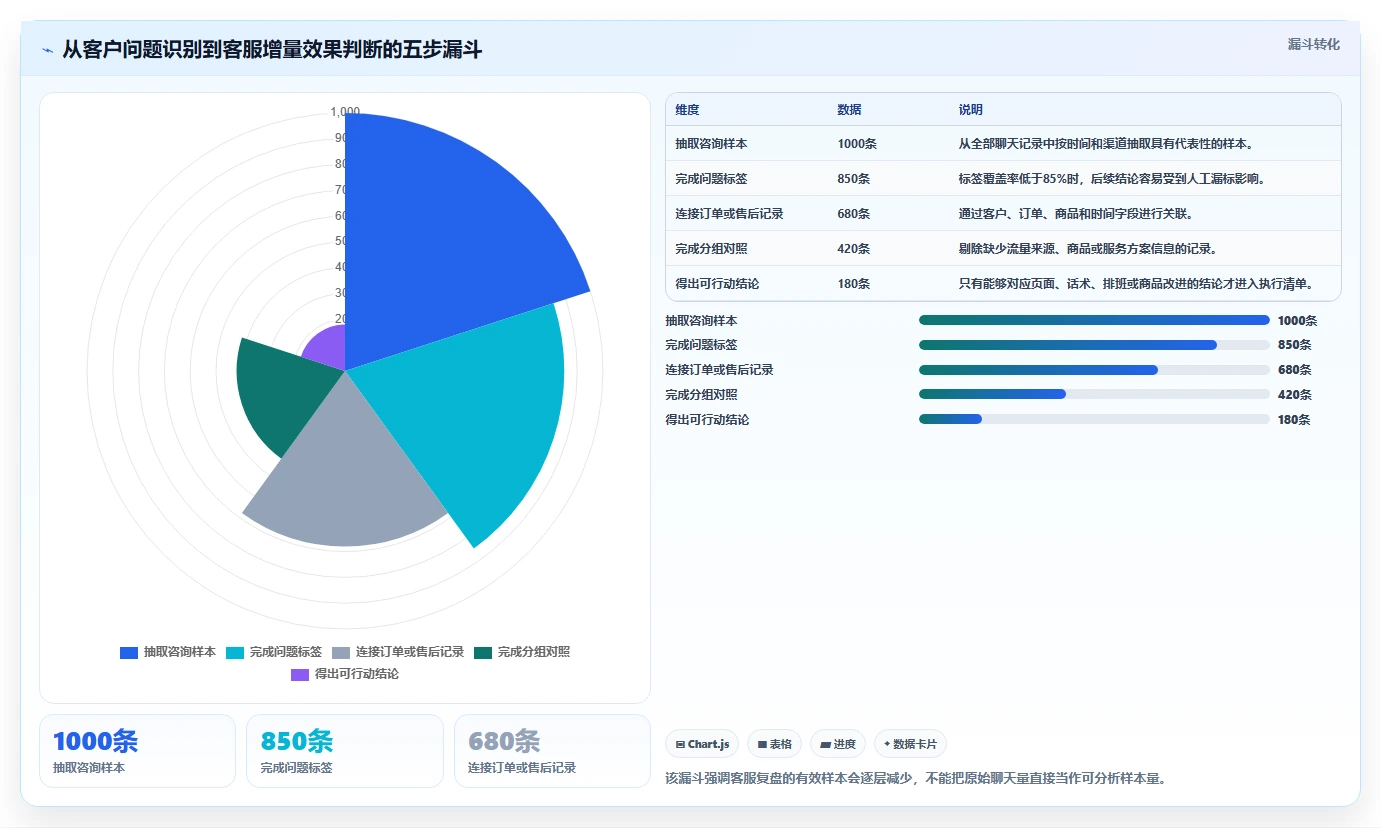Click the 漏斗转化 label in header
The image size is (1381, 828).
click(1313, 44)
